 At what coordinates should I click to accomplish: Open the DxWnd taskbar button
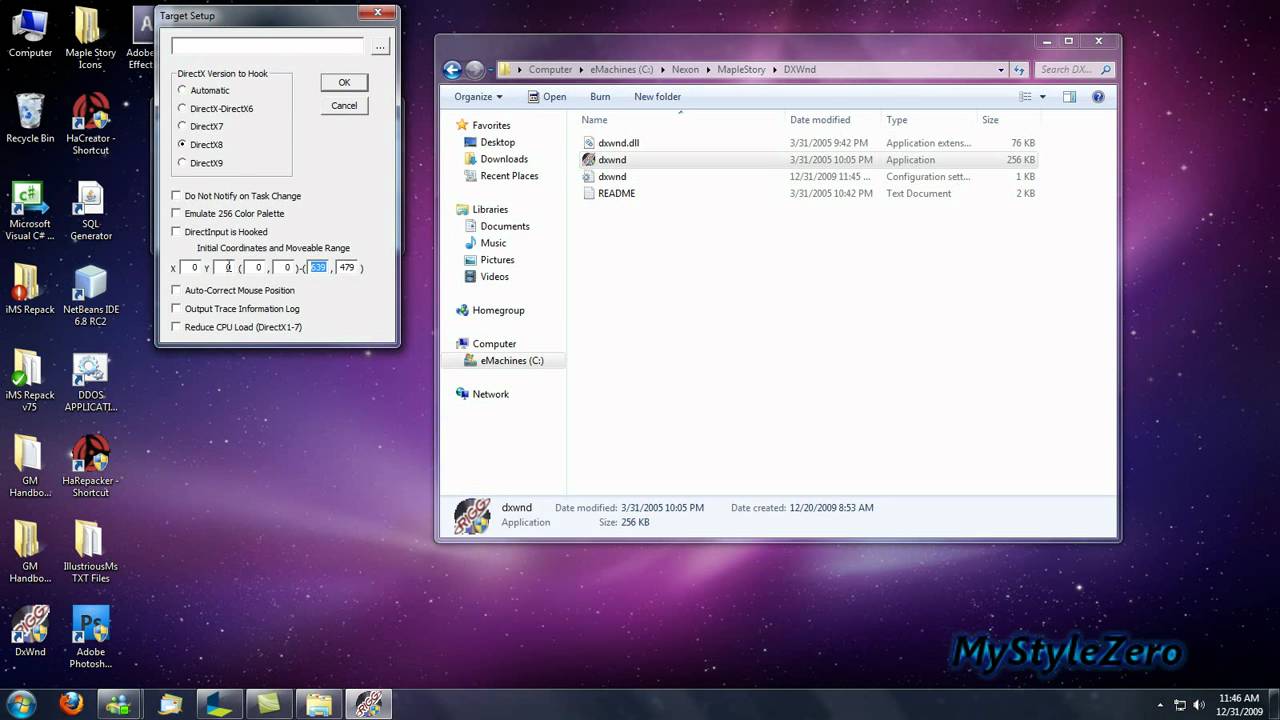point(367,704)
